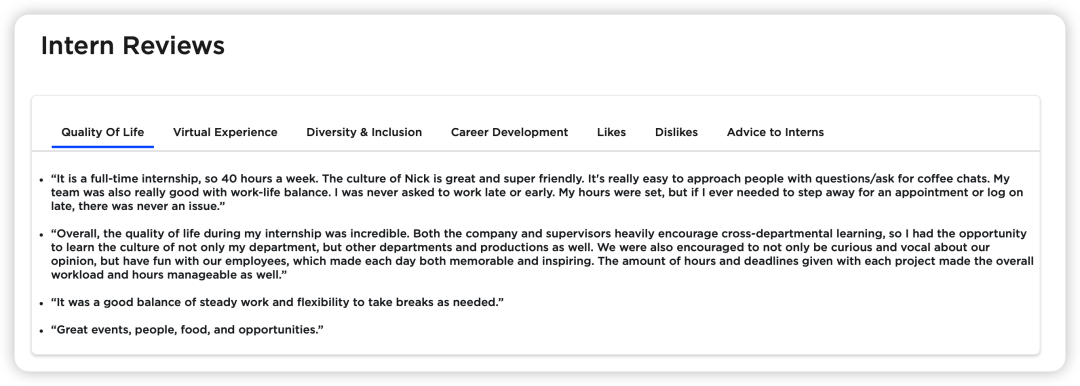This screenshot has height=386, width=1080.
Task: Click the "Great events, people, food" review
Action: pos(187,330)
